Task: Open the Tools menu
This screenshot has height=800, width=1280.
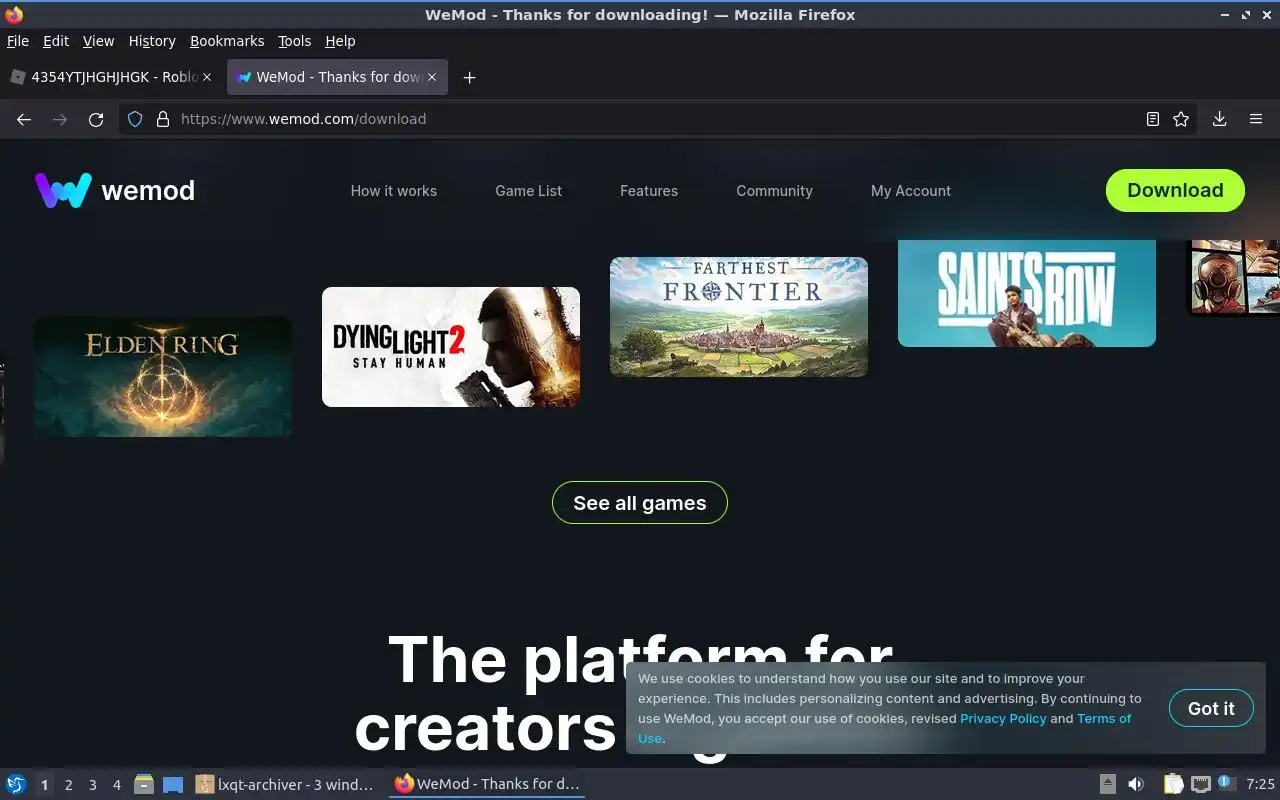Action: click(x=295, y=41)
